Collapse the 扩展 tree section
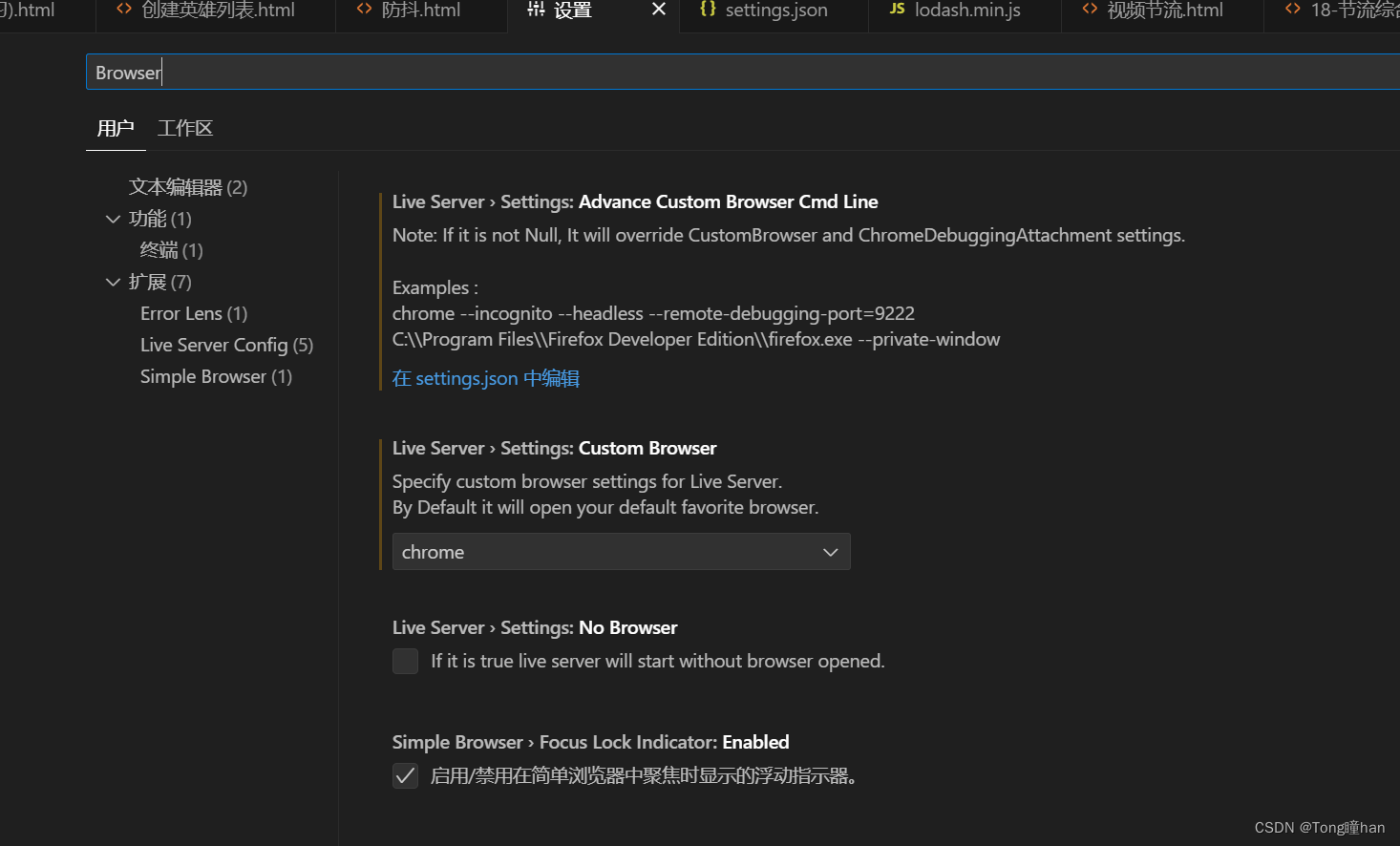This screenshot has height=846, width=1400. tap(114, 282)
